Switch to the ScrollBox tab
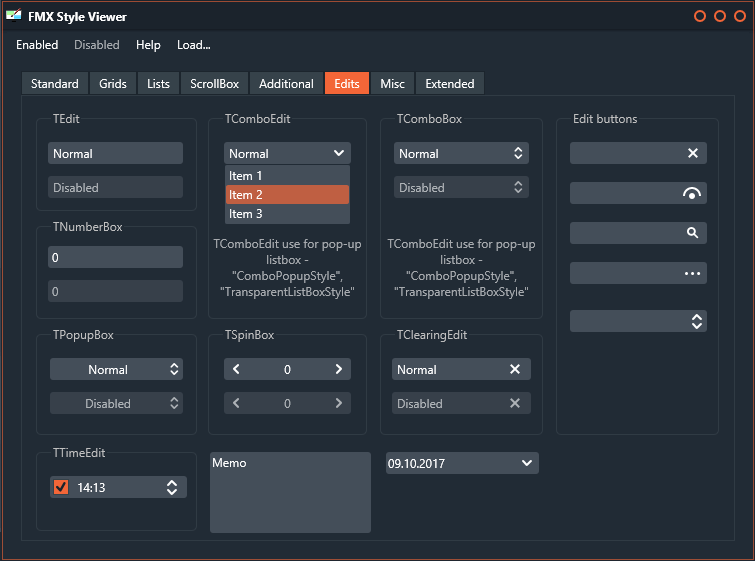The height and width of the screenshot is (561, 755). (x=214, y=83)
